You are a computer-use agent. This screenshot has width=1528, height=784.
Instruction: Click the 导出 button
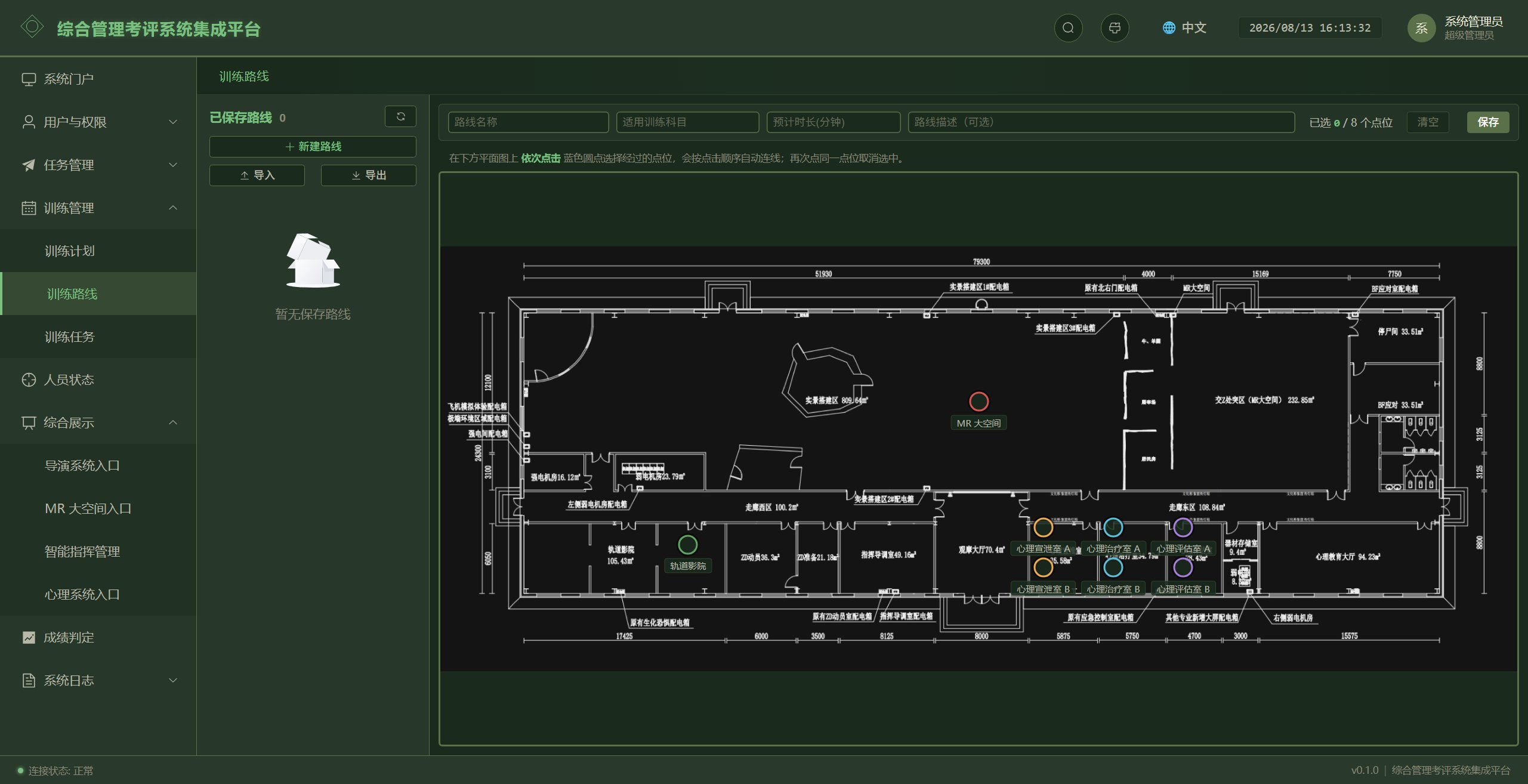tap(369, 175)
